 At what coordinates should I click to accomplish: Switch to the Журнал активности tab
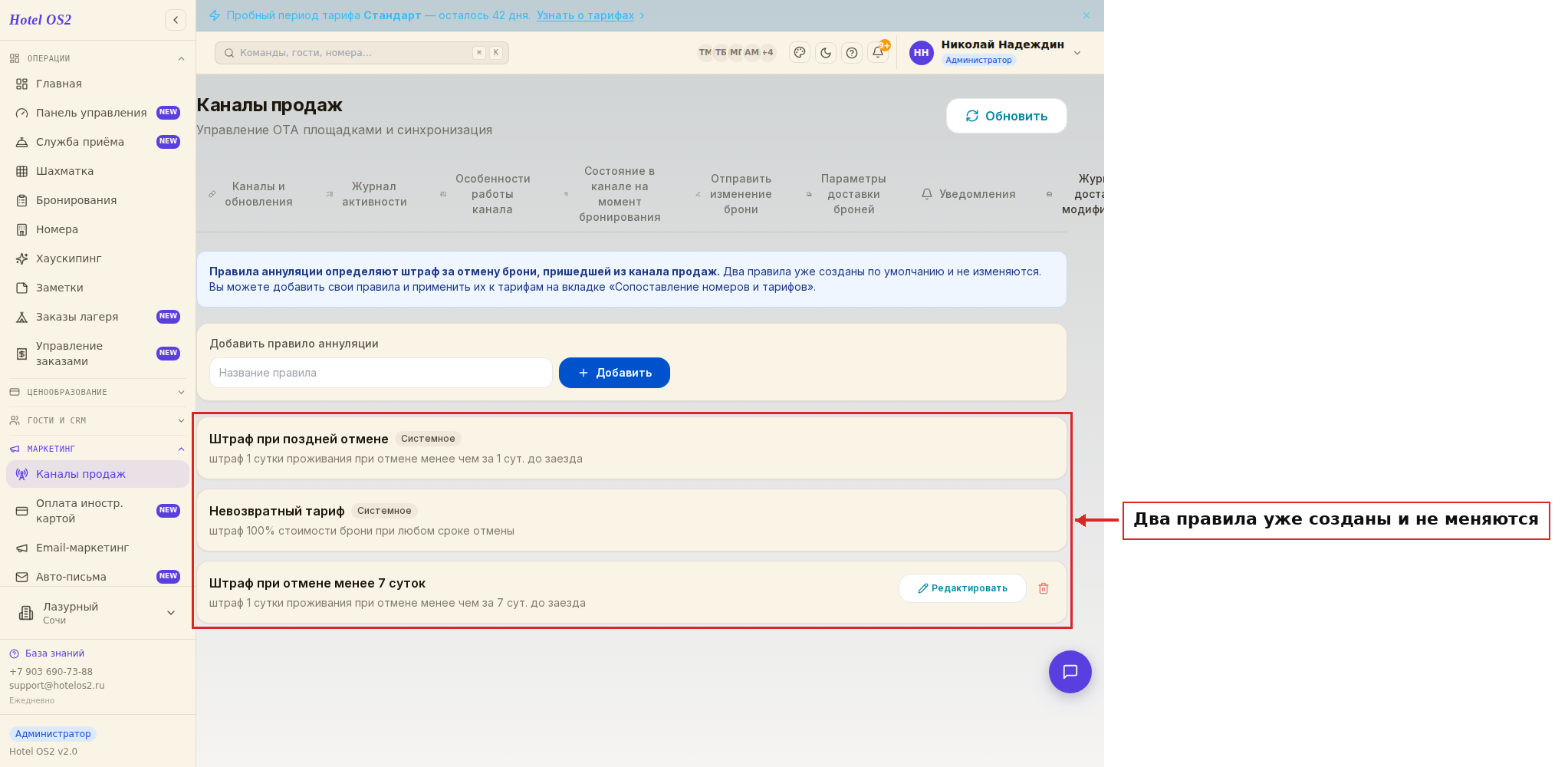(x=367, y=194)
